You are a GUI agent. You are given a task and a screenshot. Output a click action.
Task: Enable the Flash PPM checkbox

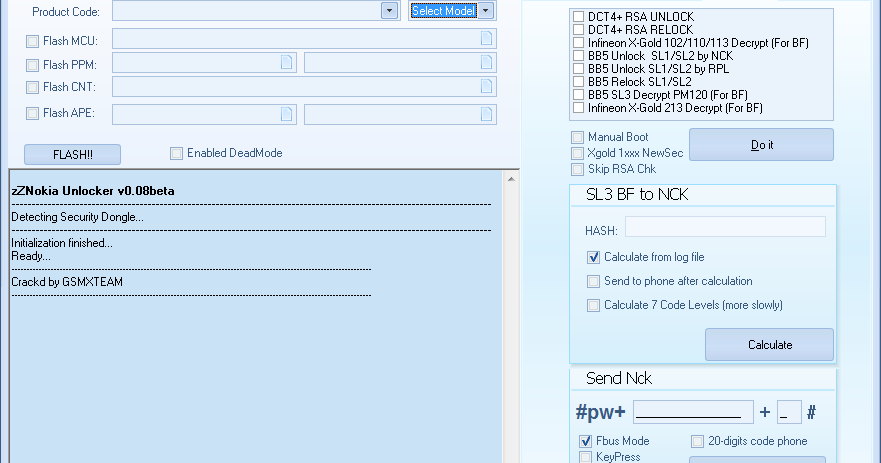pos(33,65)
